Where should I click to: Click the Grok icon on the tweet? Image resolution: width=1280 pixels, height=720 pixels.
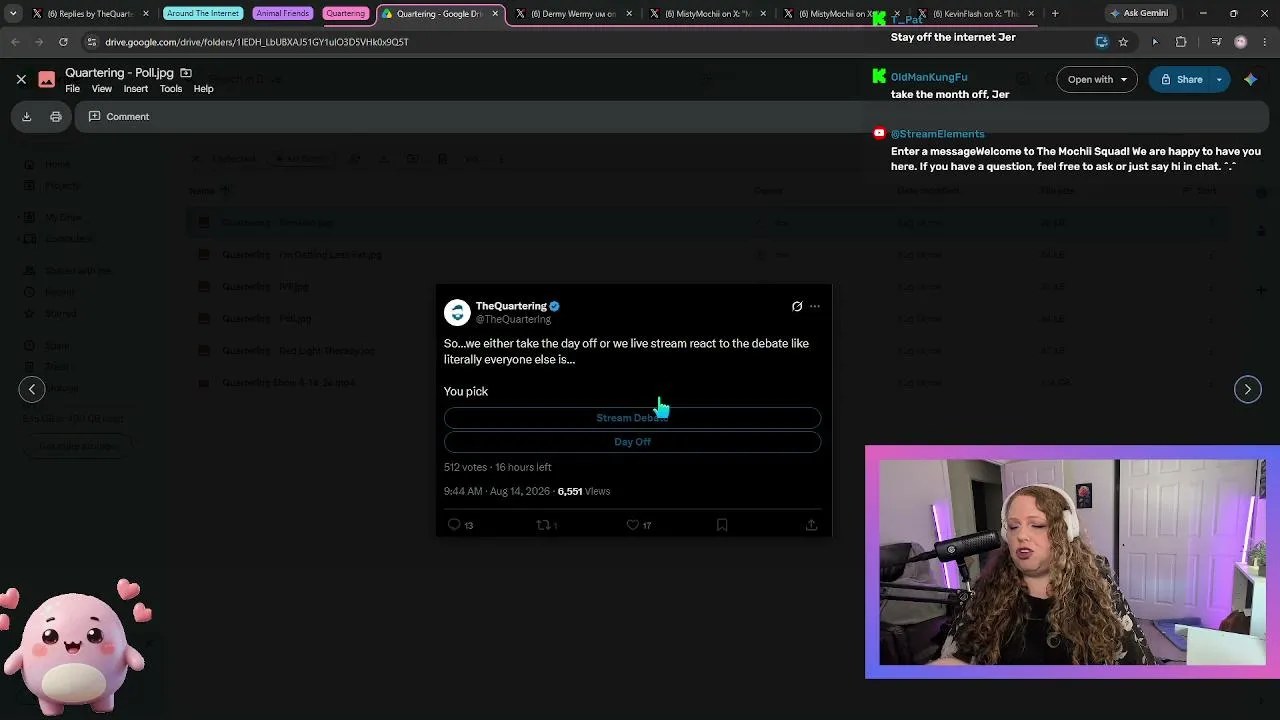point(797,306)
